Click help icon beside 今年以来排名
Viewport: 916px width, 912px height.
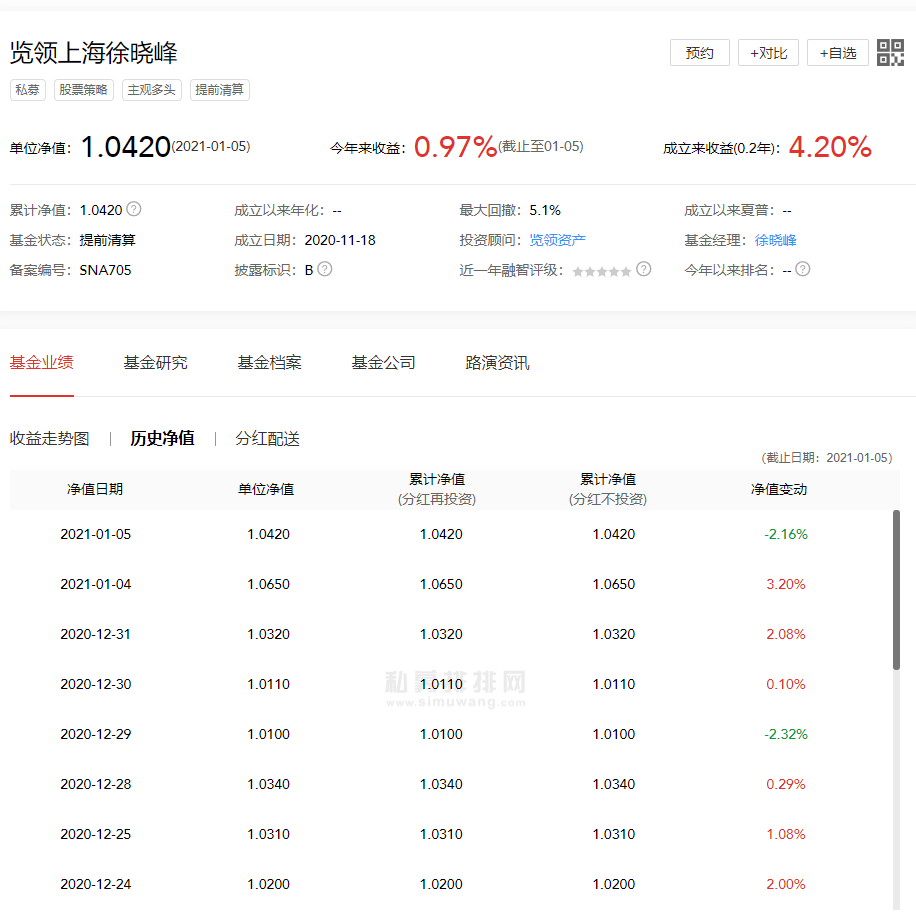pyautogui.click(x=803, y=269)
